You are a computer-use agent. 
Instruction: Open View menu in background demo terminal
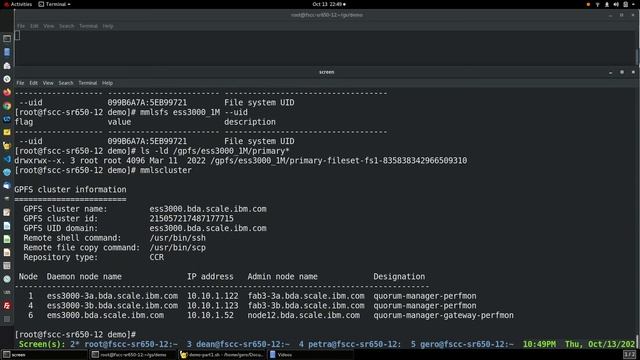point(49,26)
